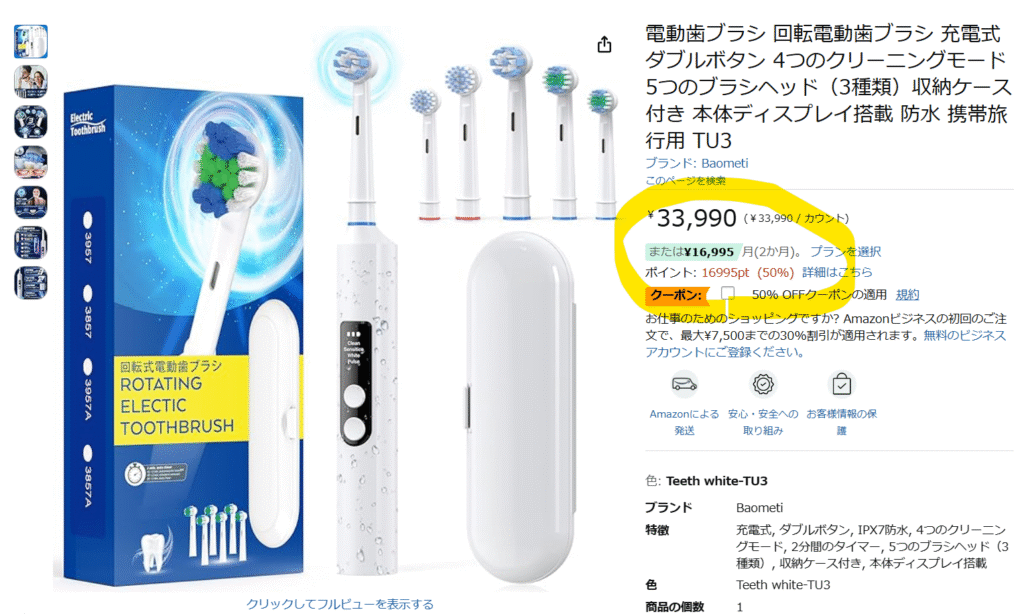Select the second thumbnail with two people
The width and height of the screenshot is (1024, 614).
pos(31,82)
